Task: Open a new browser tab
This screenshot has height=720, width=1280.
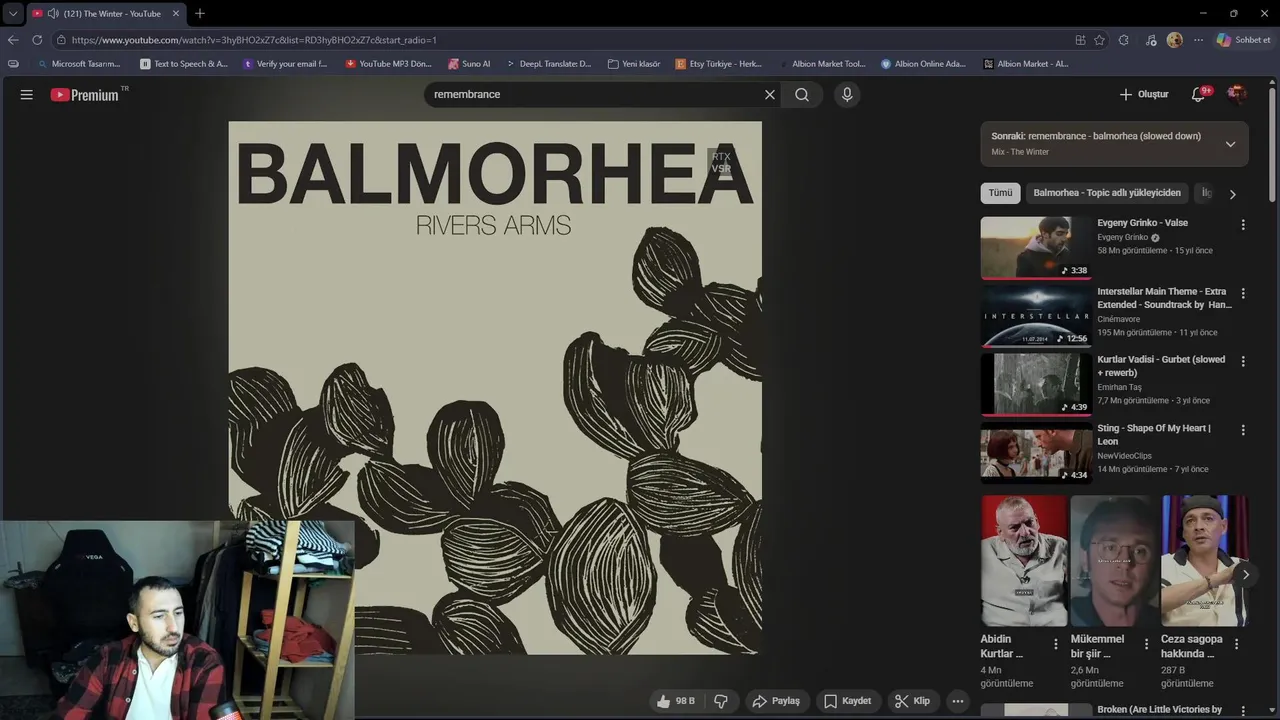Action: 200,14
